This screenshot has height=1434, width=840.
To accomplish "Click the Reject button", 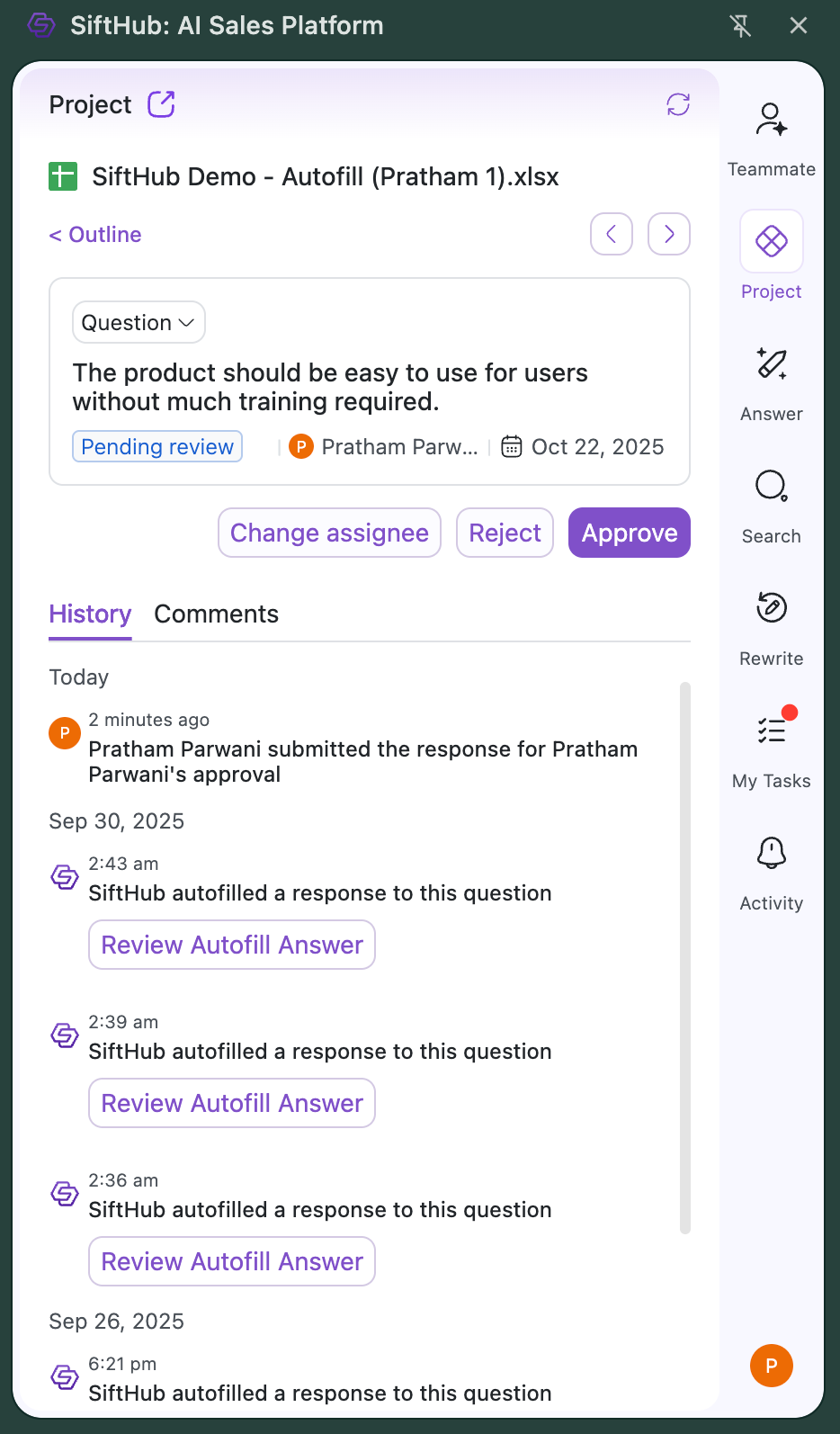I will pyautogui.click(x=505, y=533).
